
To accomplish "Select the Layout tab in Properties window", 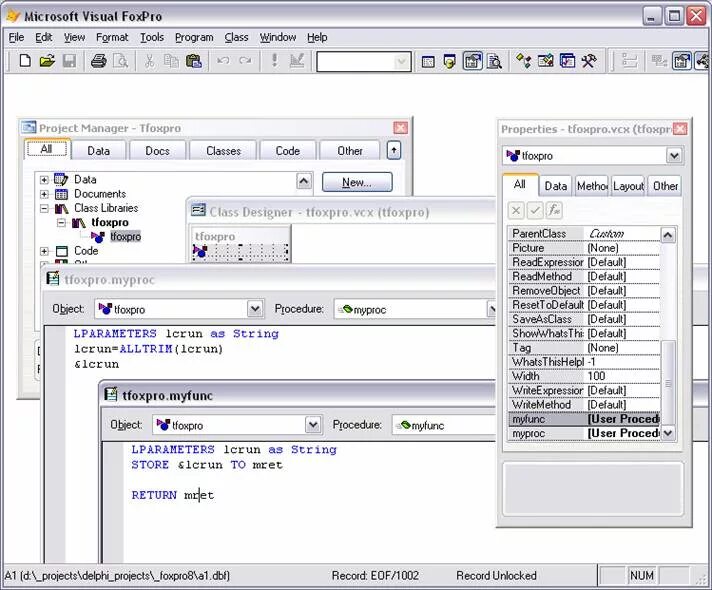I will tap(628, 186).
